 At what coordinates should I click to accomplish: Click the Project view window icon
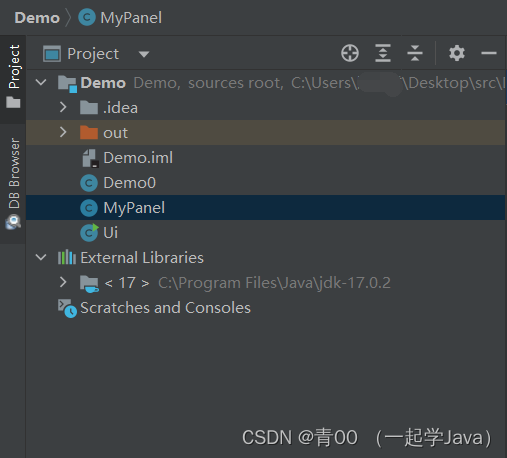coord(52,54)
